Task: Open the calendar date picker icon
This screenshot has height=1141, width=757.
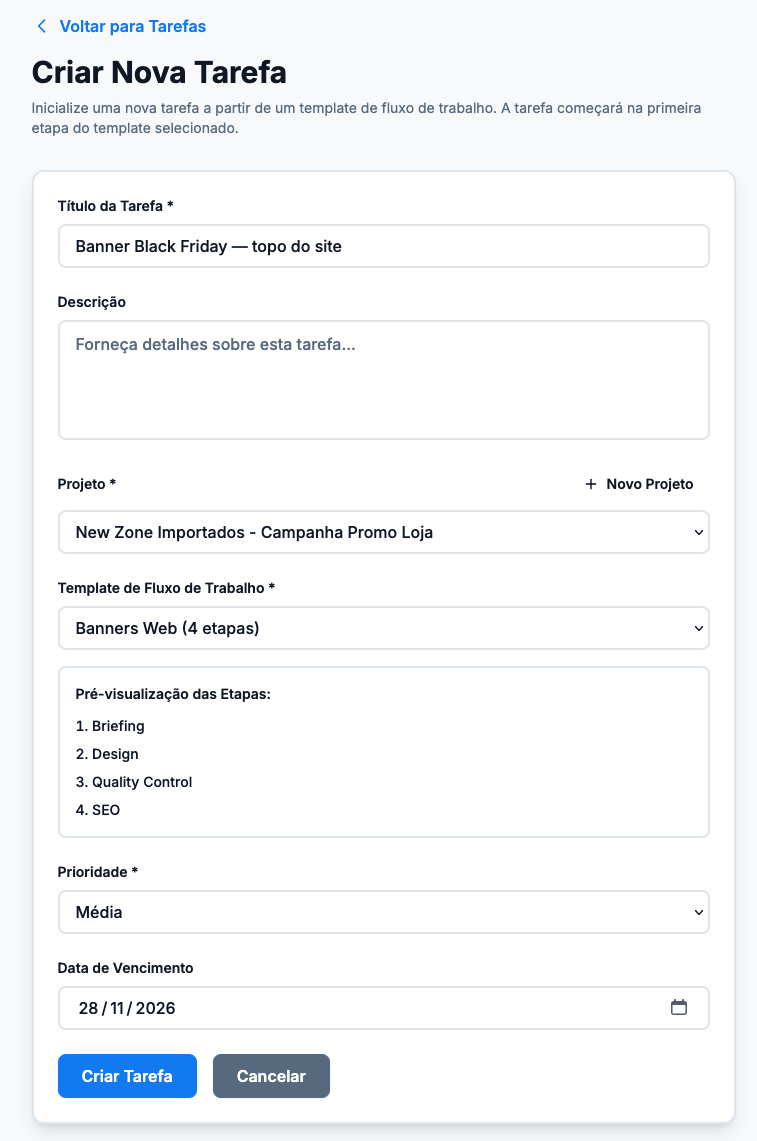Action: click(x=678, y=1007)
